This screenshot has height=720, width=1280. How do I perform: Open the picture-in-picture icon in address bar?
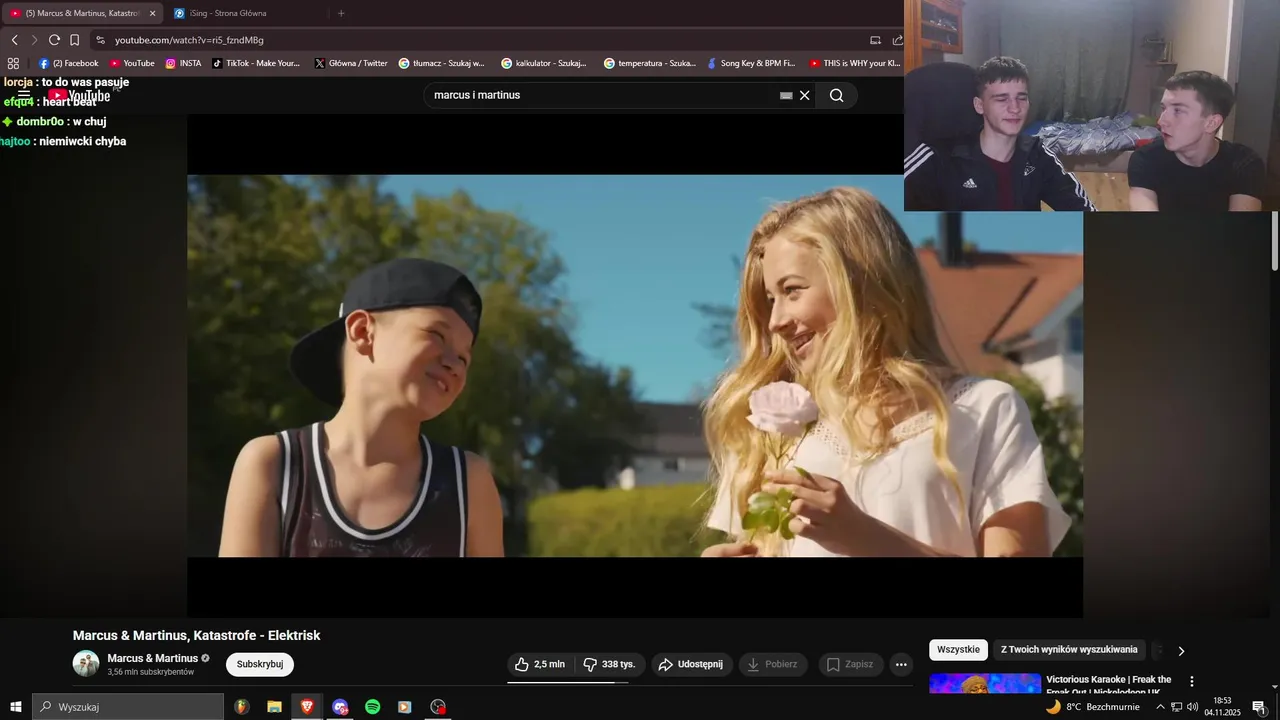[875, 40]
